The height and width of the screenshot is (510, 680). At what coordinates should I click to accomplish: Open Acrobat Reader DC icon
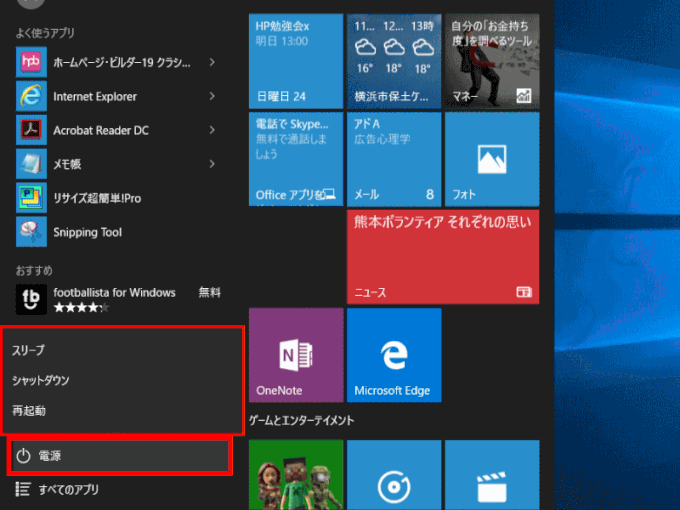(x=31, y=131)
